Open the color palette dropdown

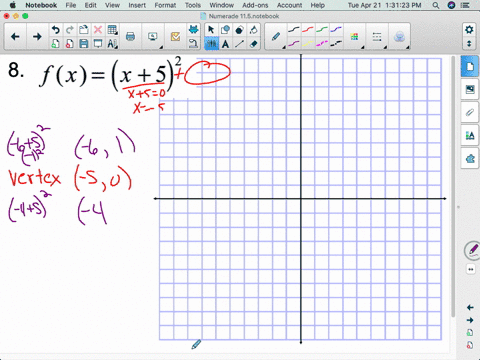355,37
